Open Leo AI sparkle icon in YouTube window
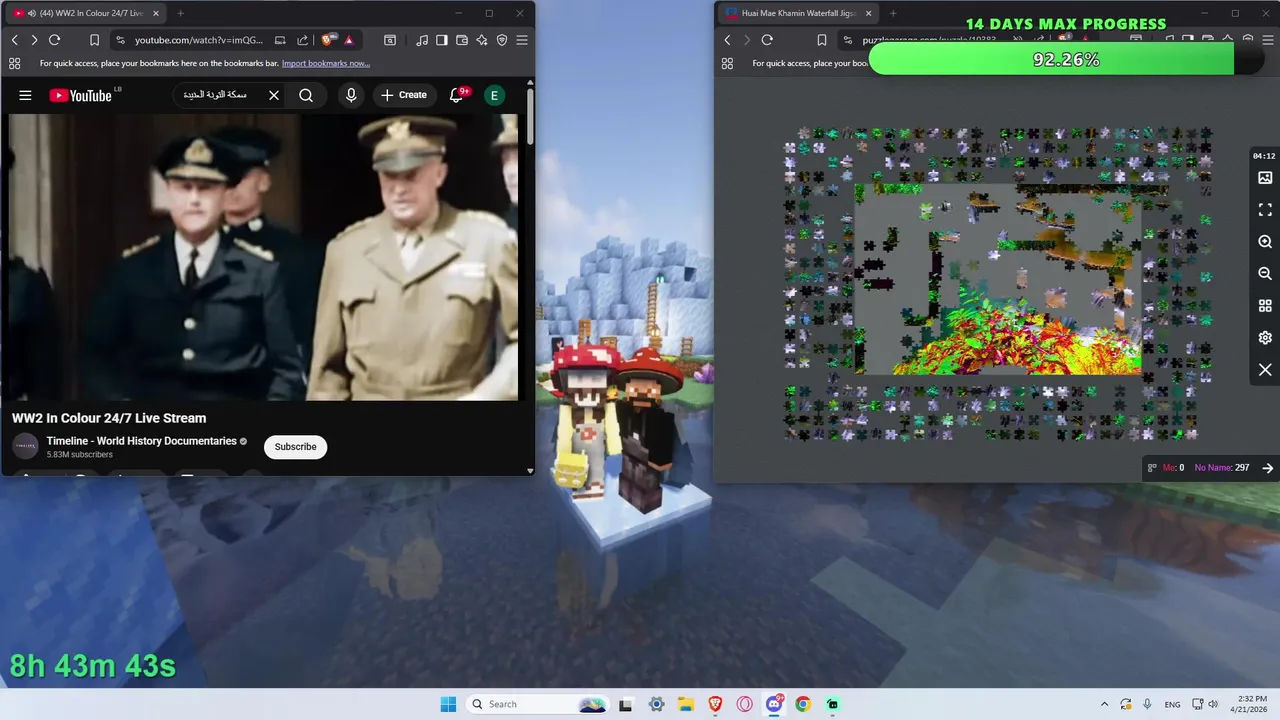The height and width of the screenshot is (720, 1280). (482, 40)
